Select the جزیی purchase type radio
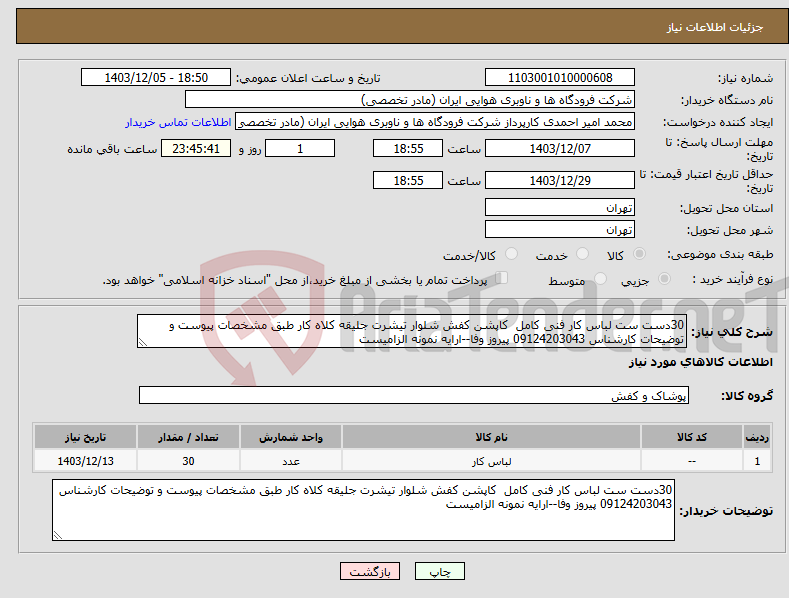The image size is (789, 598). point(664,279)
